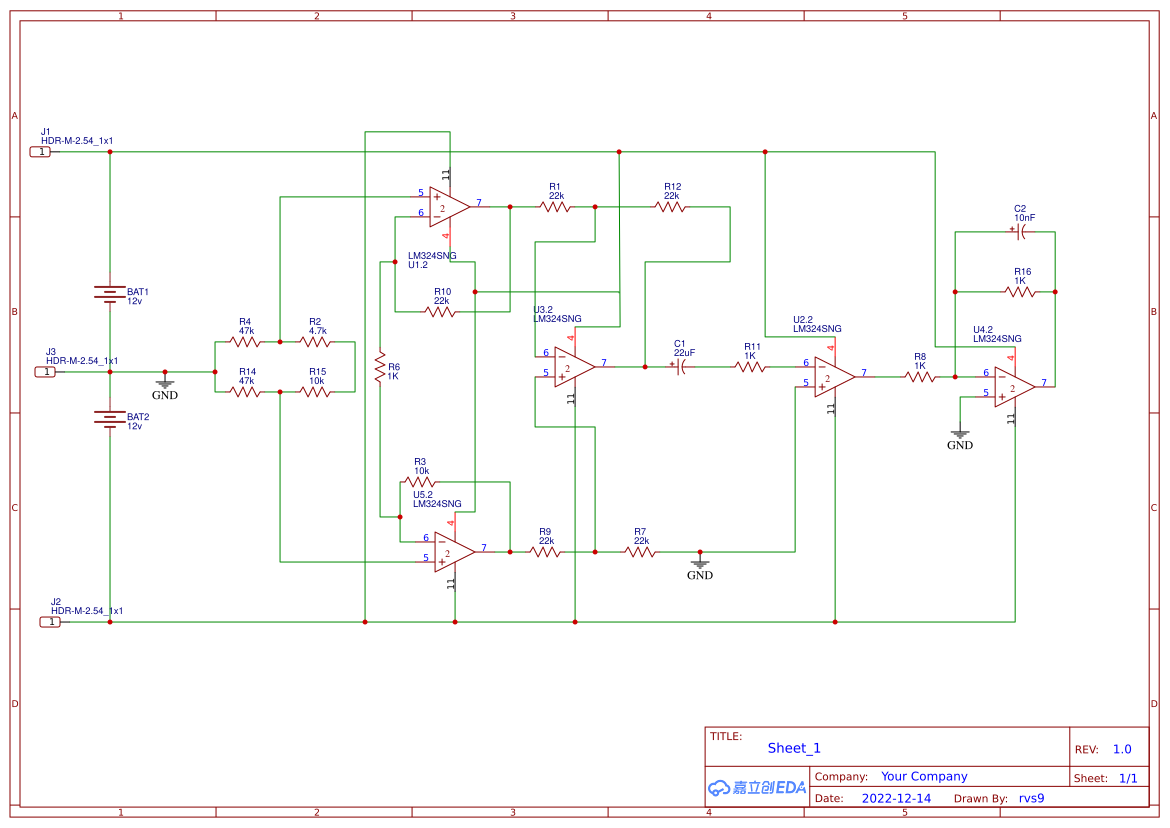Viewport: 1170px width, 828px height.
Task: Select capacitor C2 10nF
Action: pyautogui.click(x=1019, y=232)
